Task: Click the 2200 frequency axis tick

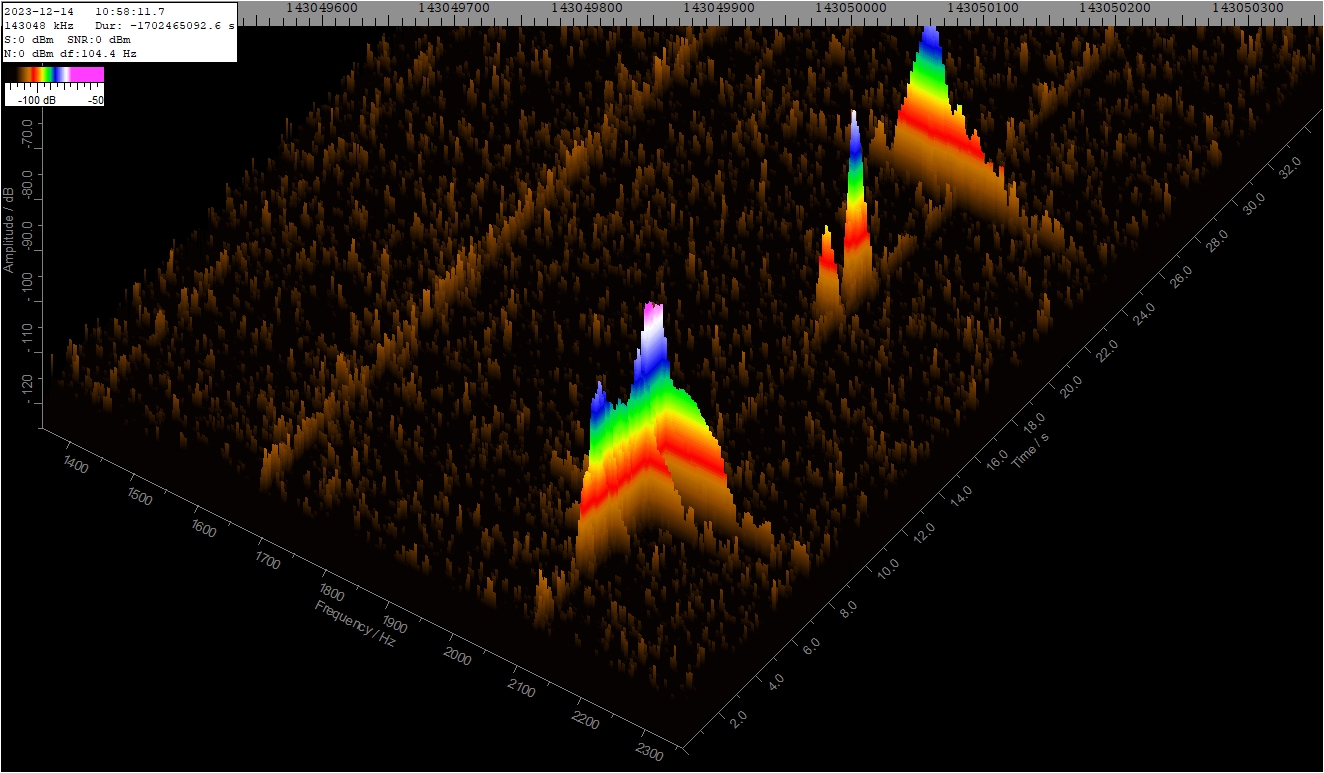Action: [585, 722]
